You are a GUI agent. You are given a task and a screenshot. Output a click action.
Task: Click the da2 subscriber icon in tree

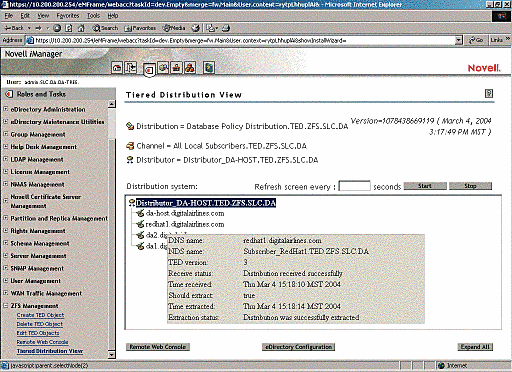[x=140, y=235]
